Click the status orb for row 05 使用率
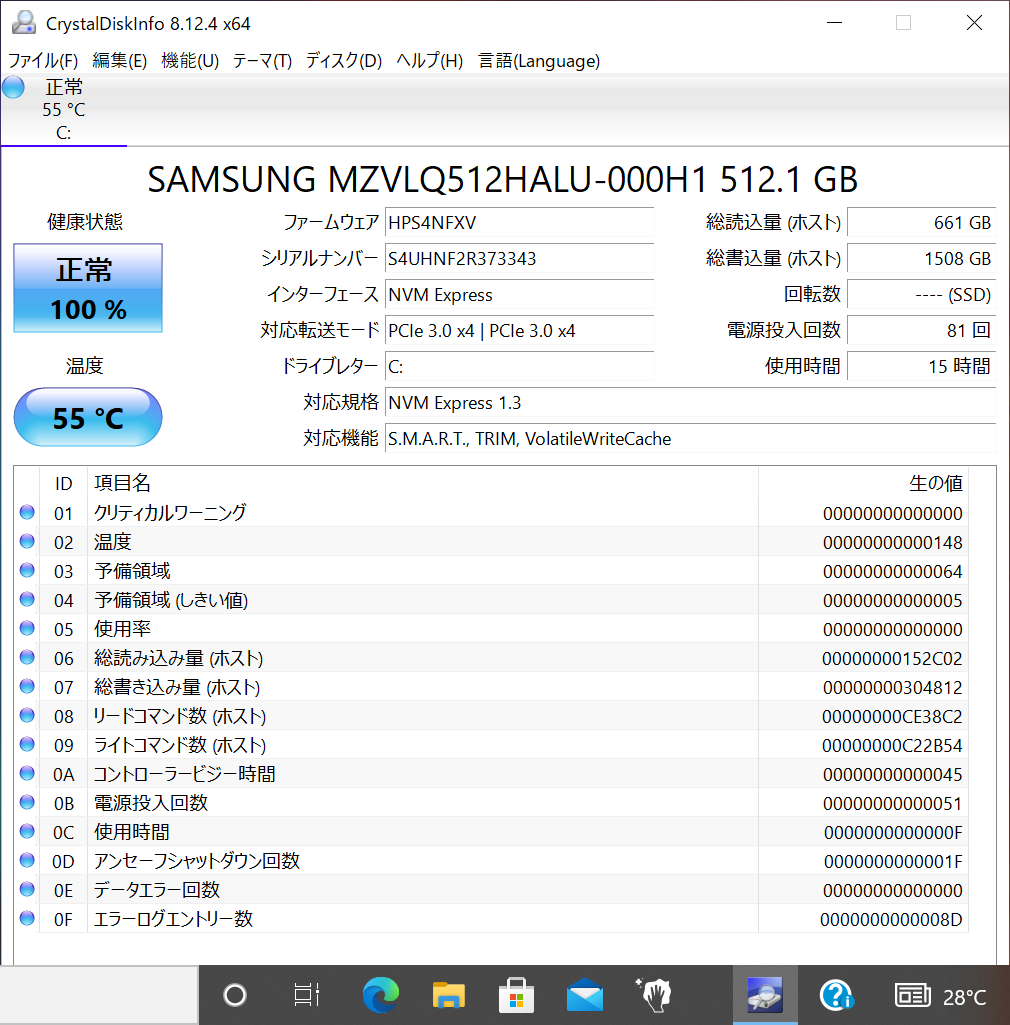The height and width of the screenshot is (1025, 1010). coord(27,628)
